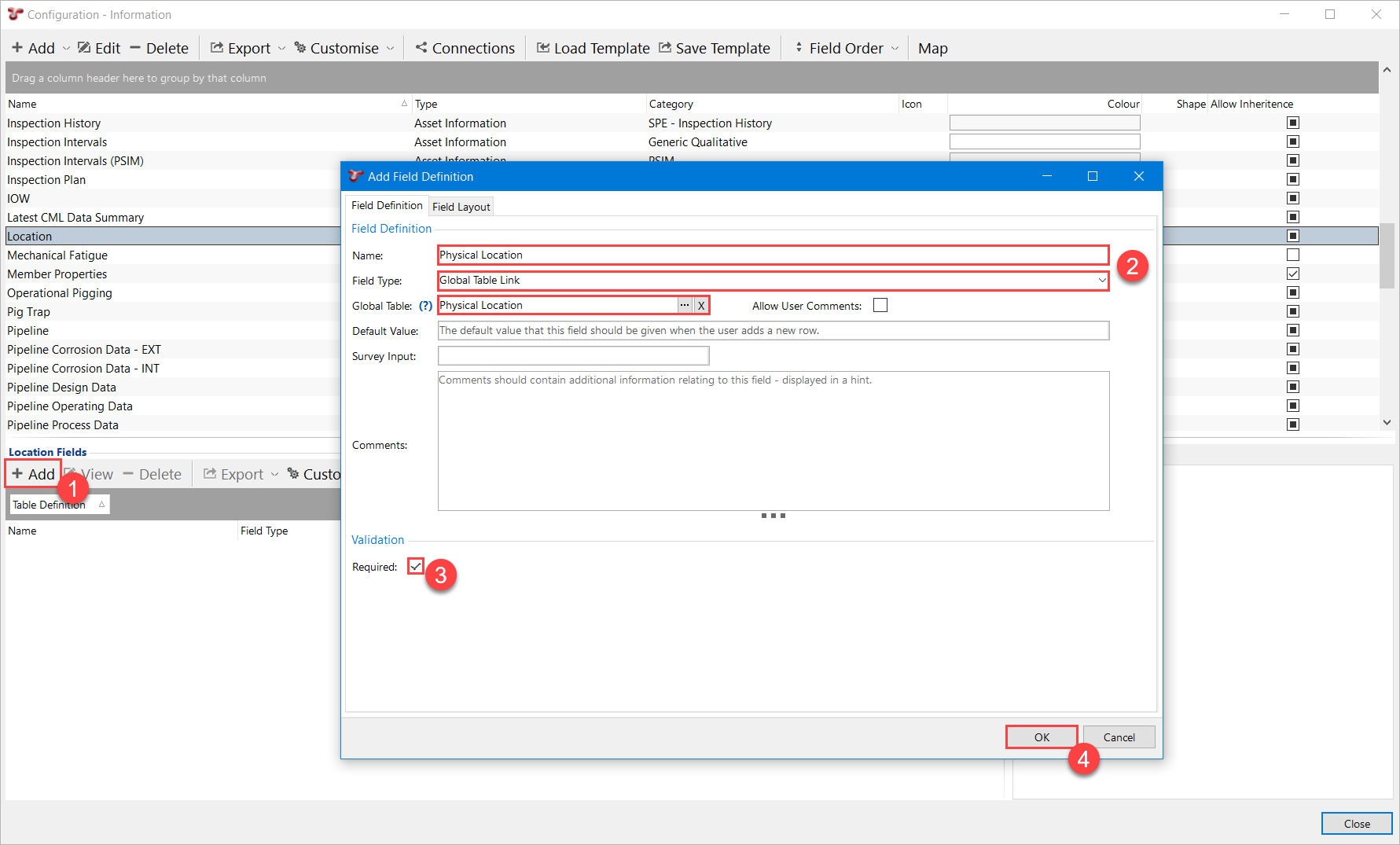Open the Map view
Image resolution: width=1400 pixels, height=845 pixels.
933,48
